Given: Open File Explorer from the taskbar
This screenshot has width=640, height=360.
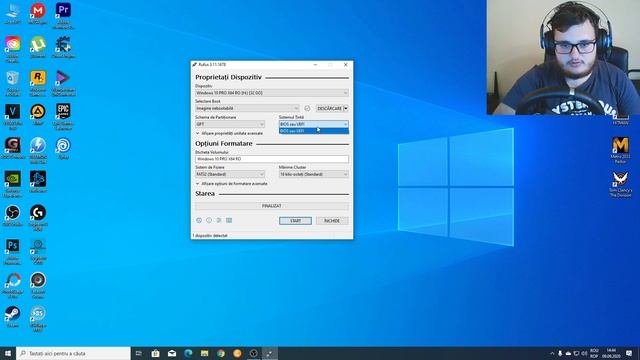Looking at the screenshot, I should coord(204,353).
